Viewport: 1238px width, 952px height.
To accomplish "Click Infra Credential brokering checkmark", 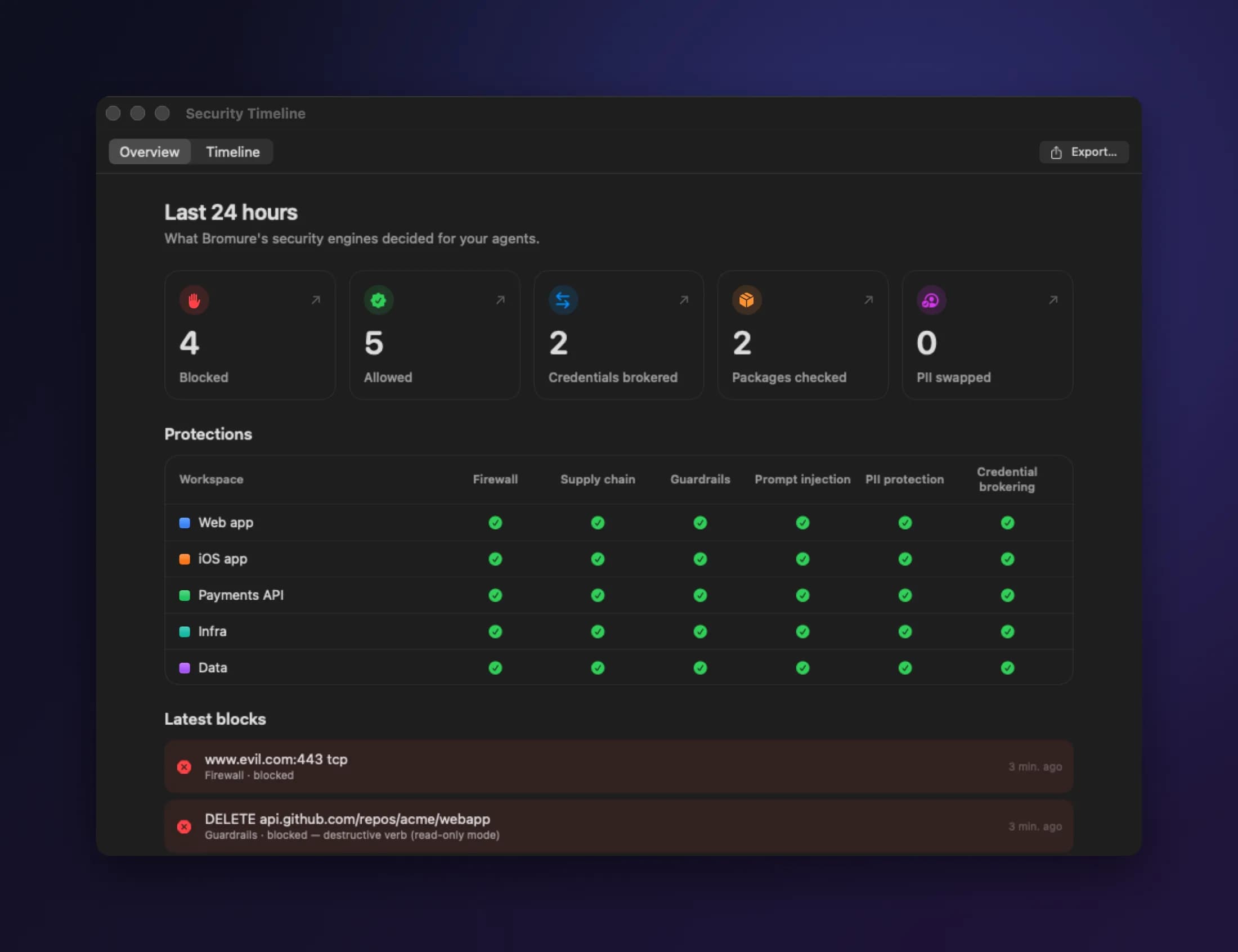I will (1007, 631).
